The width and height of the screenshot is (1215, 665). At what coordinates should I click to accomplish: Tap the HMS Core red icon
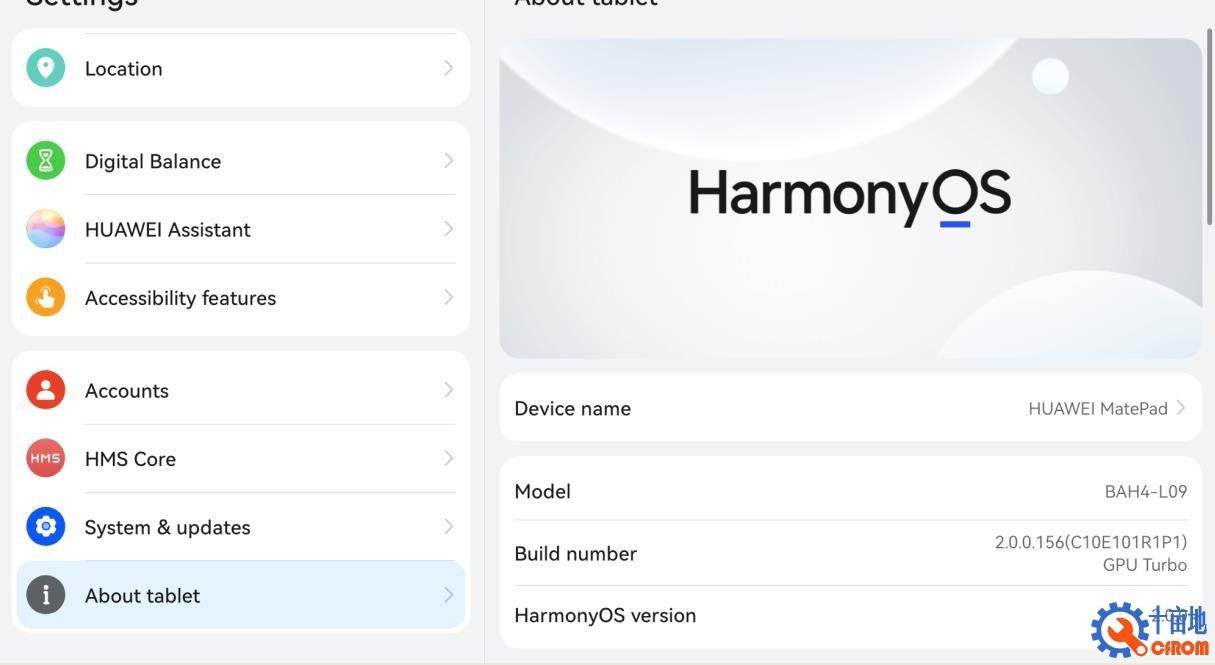click(45, 459)
